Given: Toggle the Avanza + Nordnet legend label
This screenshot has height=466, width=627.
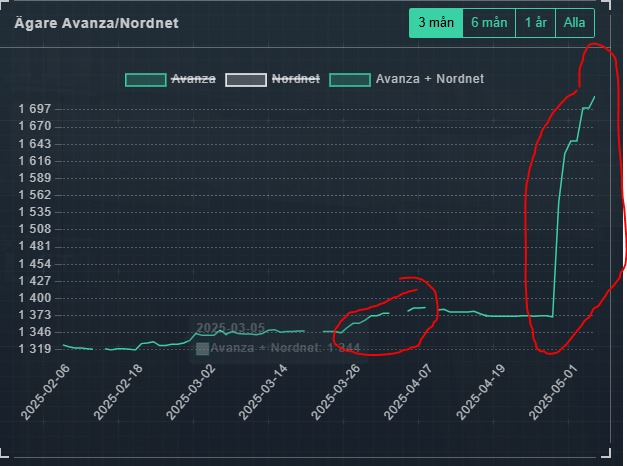Looking at the screenshot, I should [x=430, y=79].
